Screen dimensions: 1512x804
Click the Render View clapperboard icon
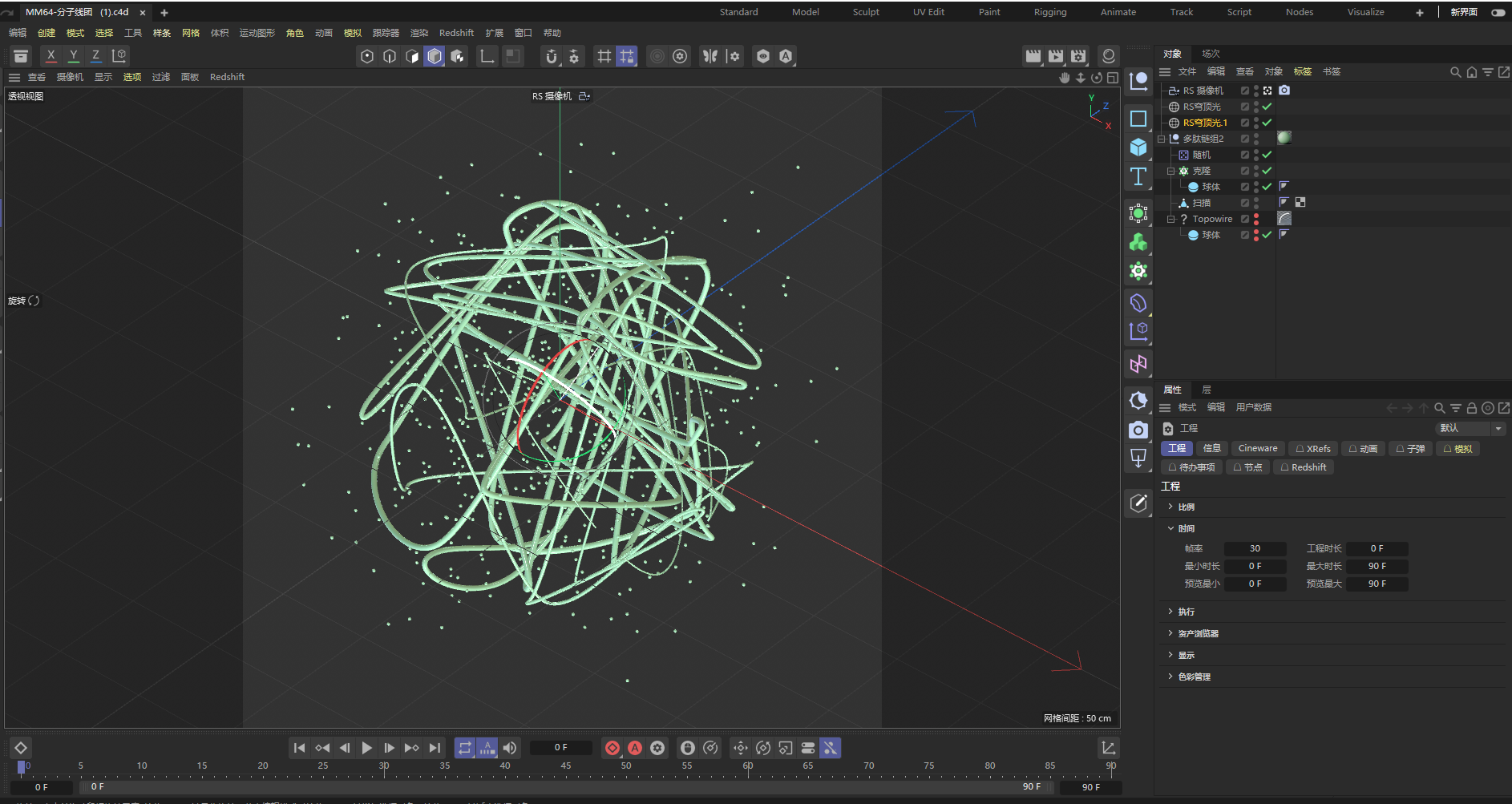tap(1033, 55)
